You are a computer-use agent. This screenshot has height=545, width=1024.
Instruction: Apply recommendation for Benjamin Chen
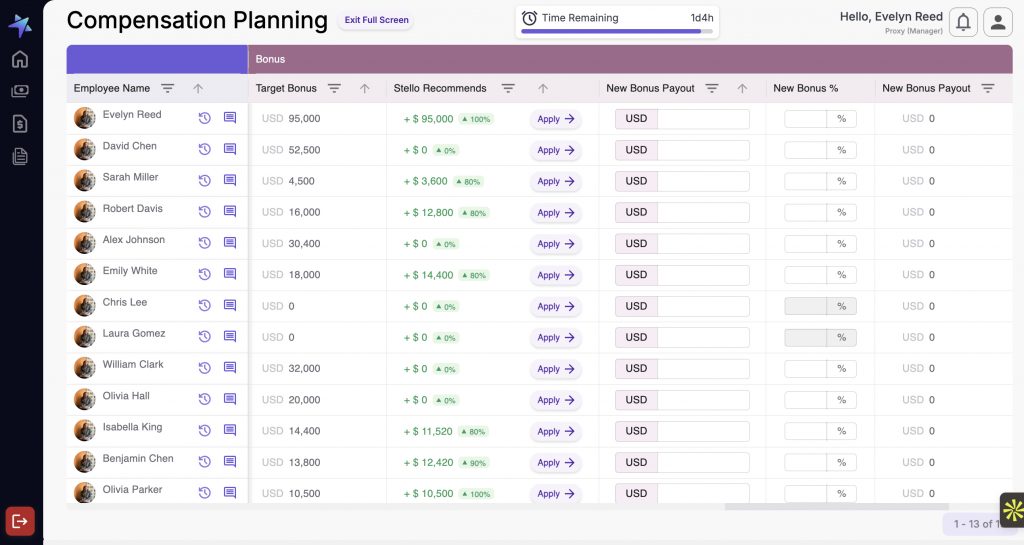click(556, 463)
